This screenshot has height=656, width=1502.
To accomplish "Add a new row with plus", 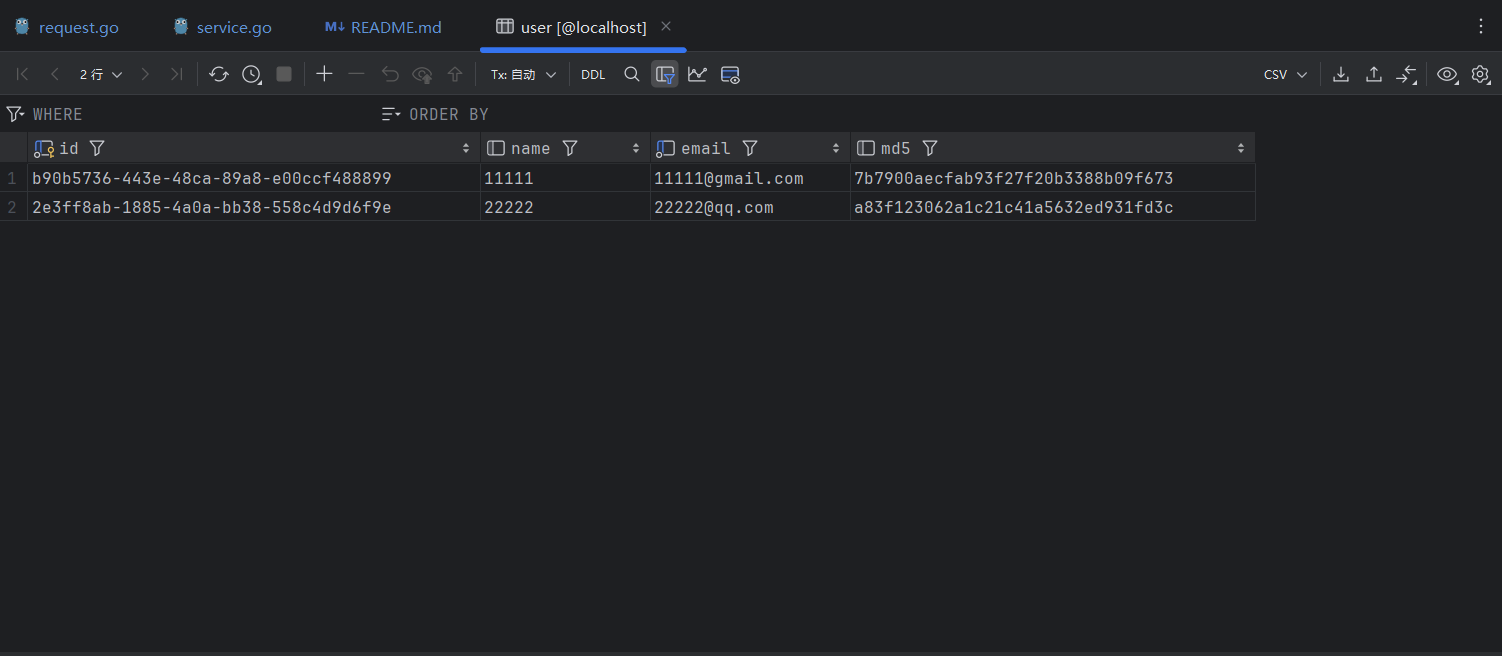I will click(324, 74).
